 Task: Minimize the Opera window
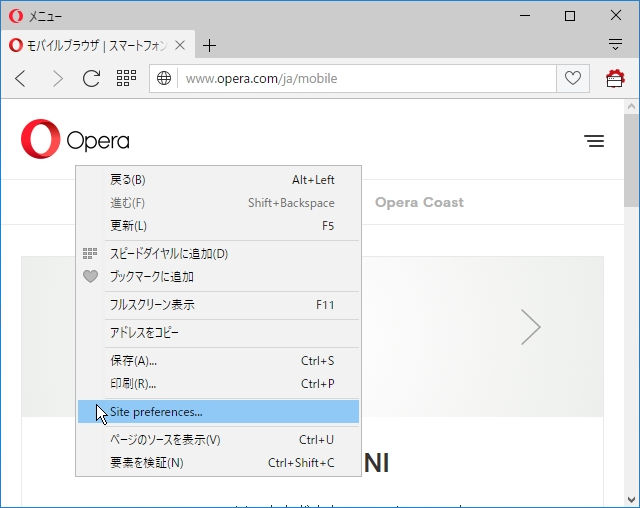(525, 16)
